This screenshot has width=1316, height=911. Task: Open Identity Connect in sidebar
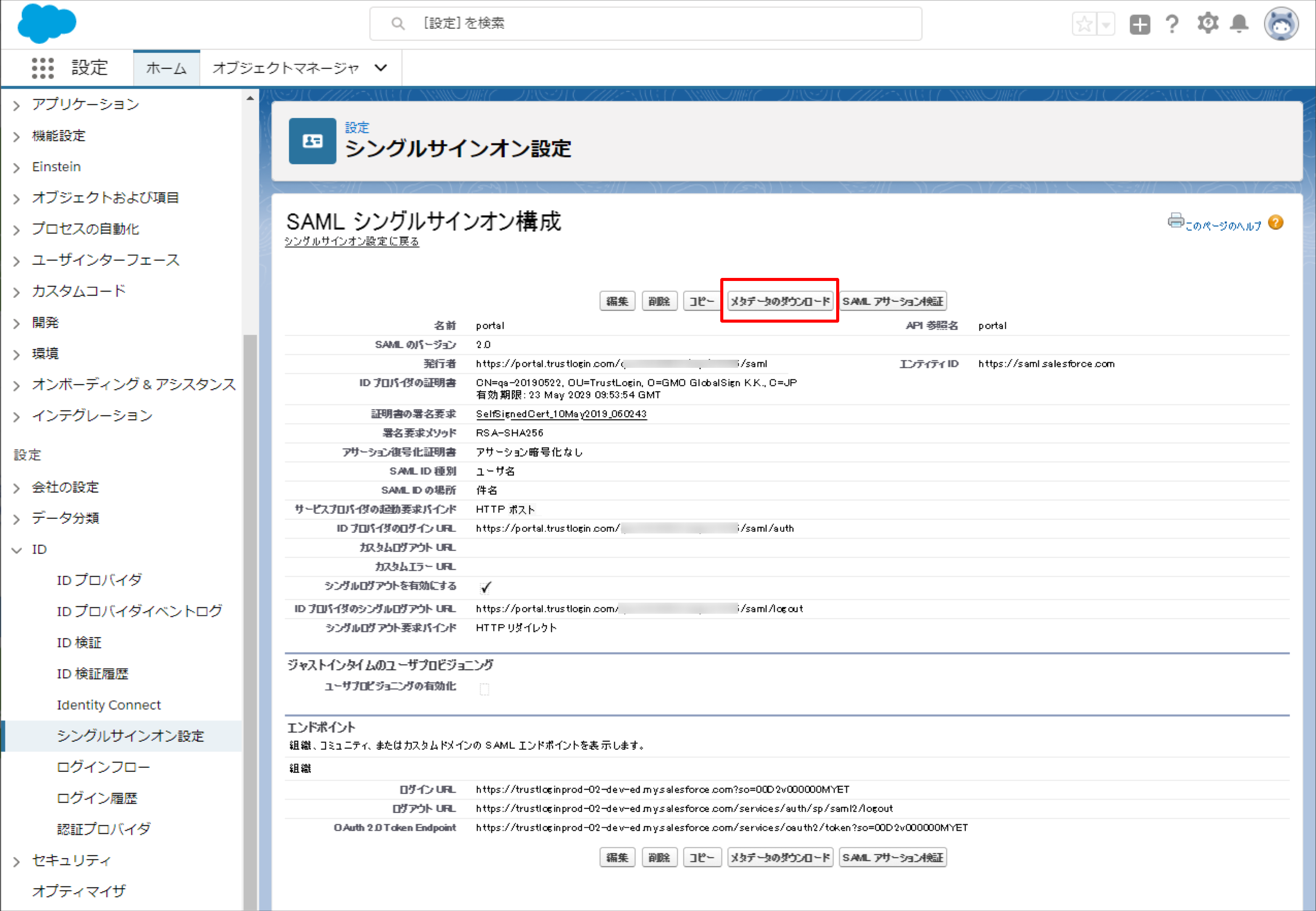108,705
